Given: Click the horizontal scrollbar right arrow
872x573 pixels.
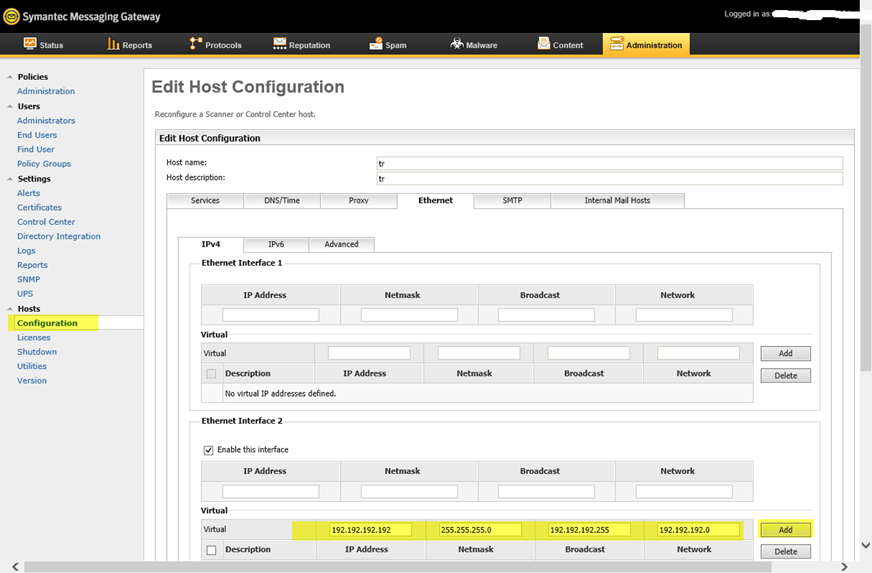Looking at the screenshot, I should 844,567.
